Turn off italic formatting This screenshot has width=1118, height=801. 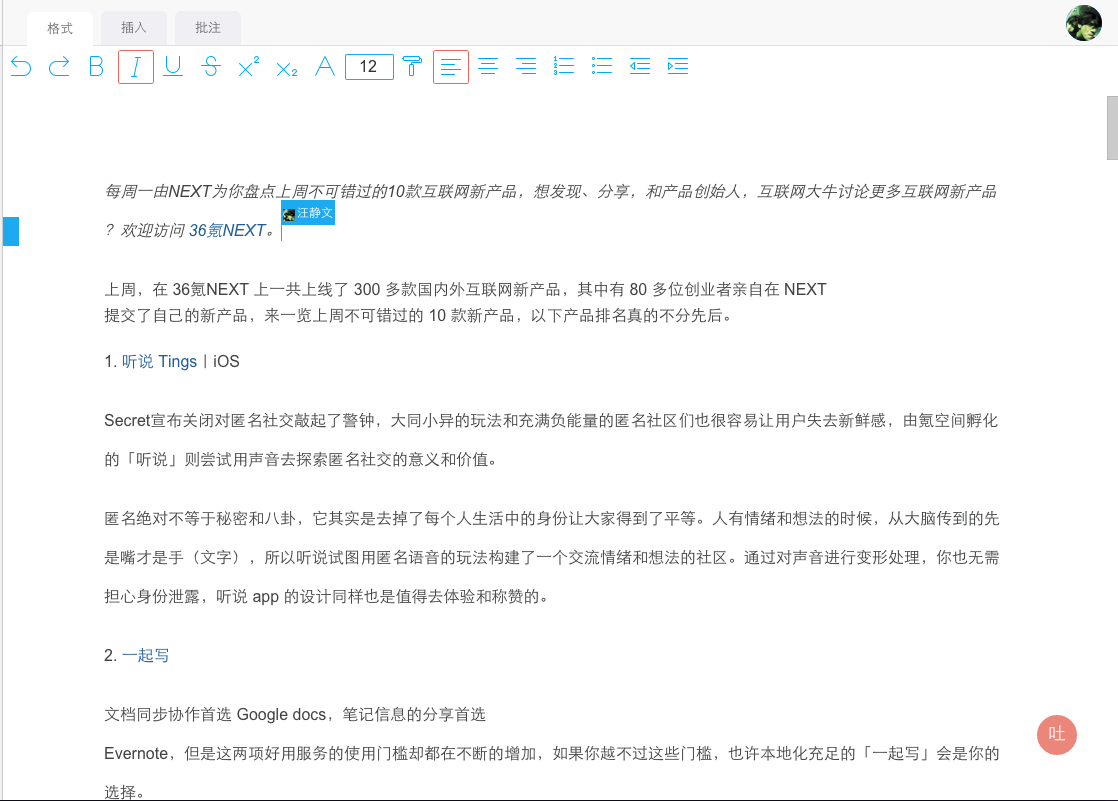(x=135, y=67)
